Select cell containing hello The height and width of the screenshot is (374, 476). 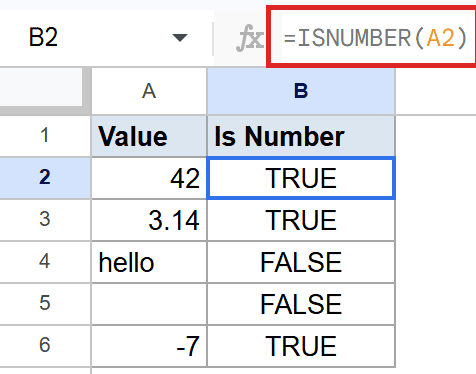pos(149,262)
